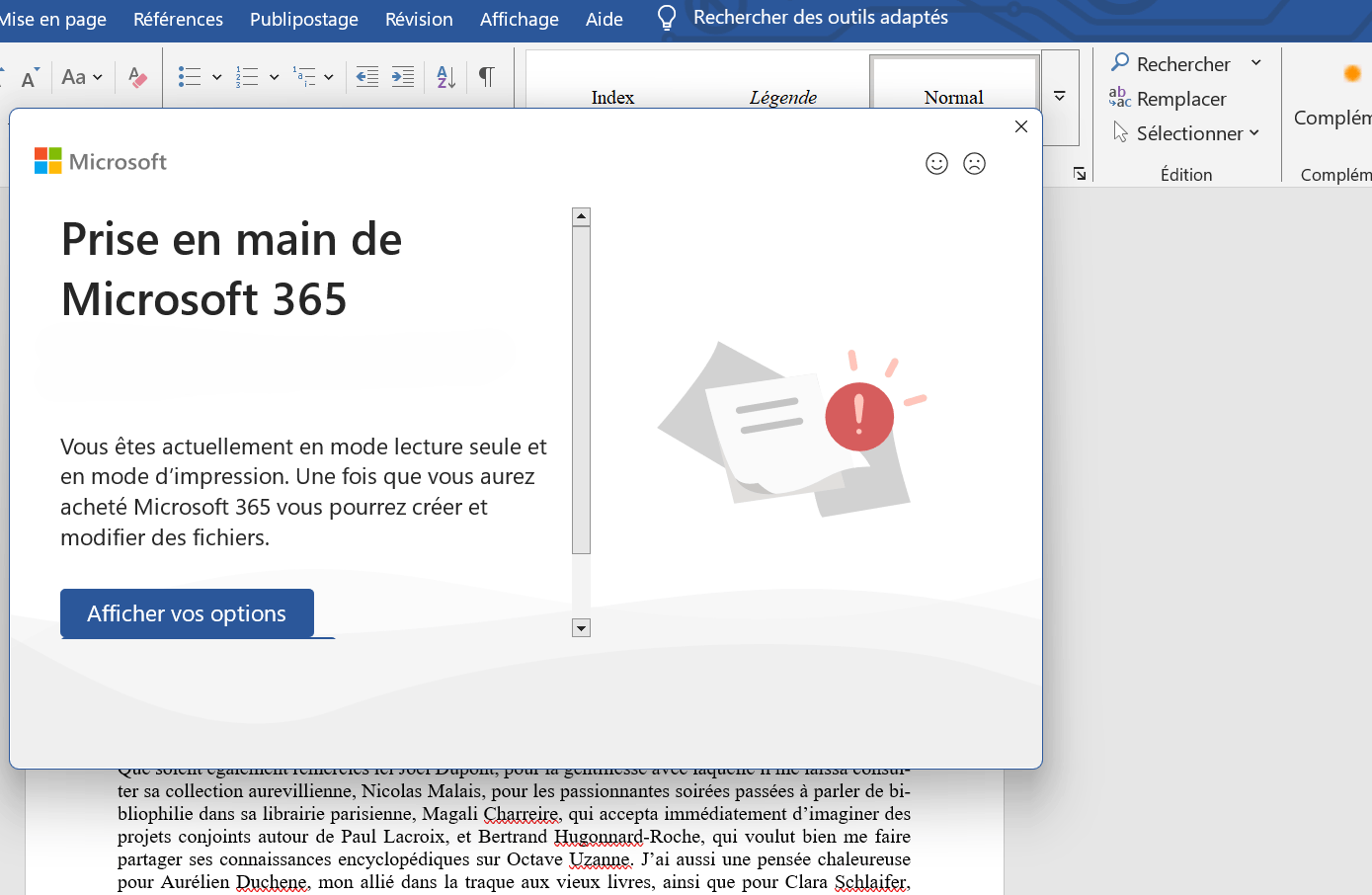Click the dialog scrollbar up arrow
The width and height of the screenshot is (1372, 895).
581,216
